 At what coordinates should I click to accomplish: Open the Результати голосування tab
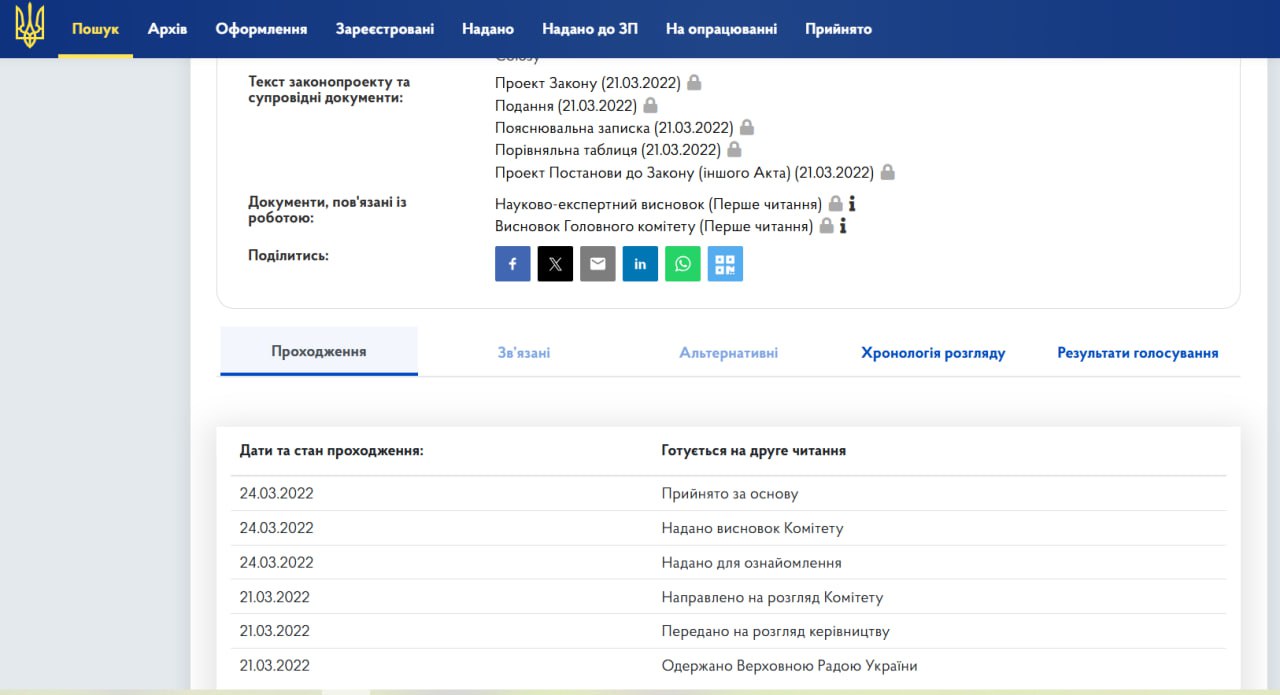point(1138,353)
